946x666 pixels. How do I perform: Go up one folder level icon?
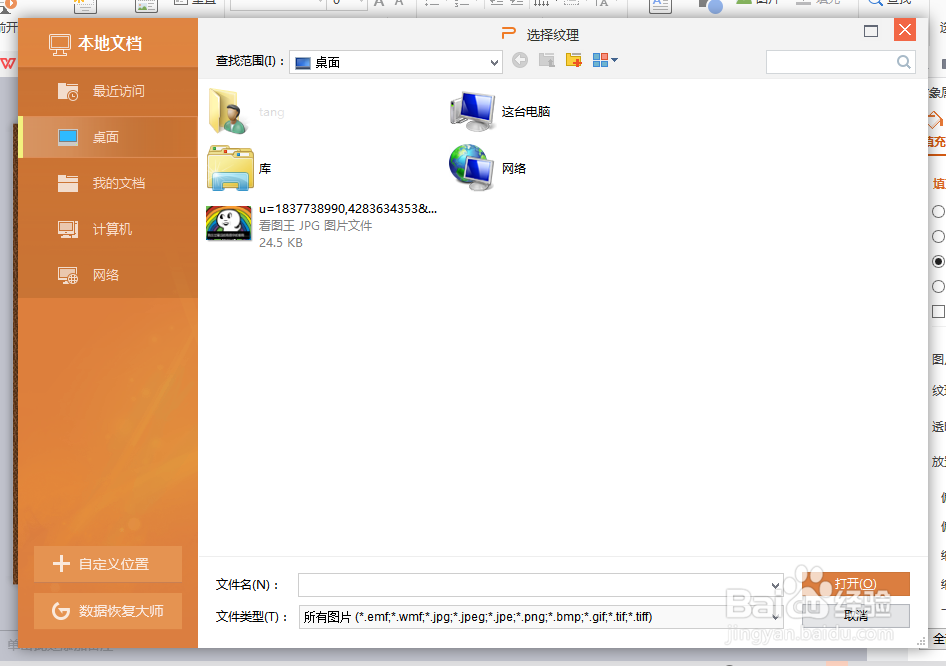[547, 60]
